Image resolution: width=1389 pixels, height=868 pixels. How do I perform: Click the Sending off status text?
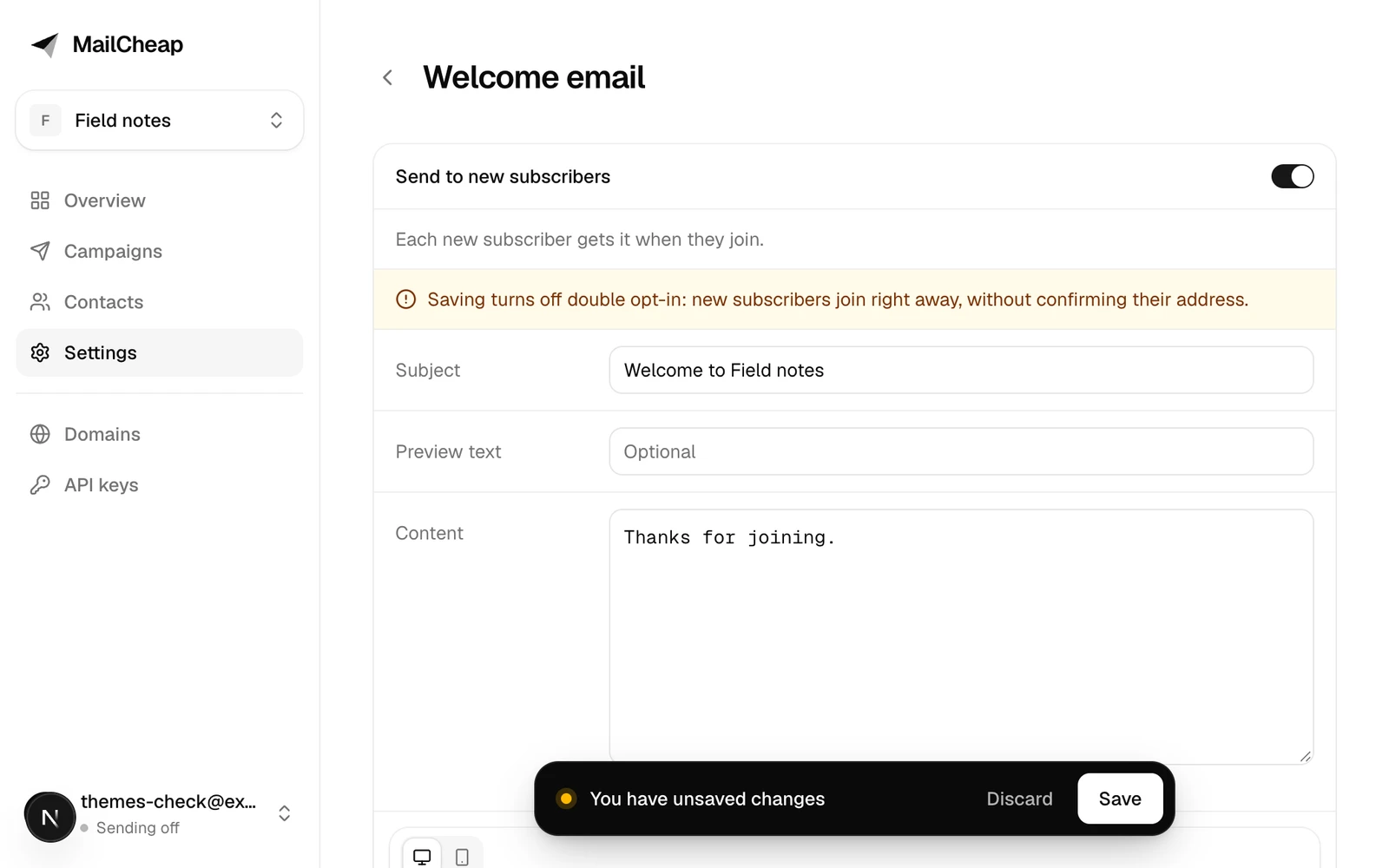point(137,828)
